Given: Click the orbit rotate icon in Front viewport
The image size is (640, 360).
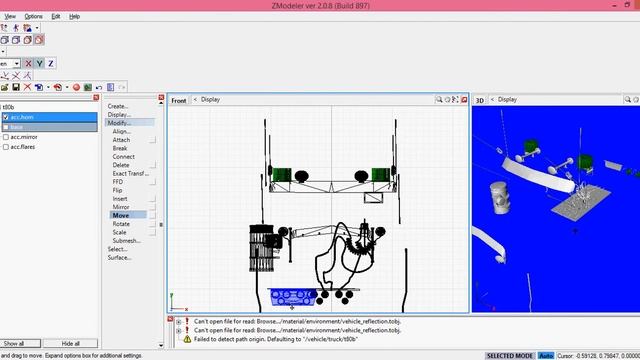Looking at the screenshot, I should point(447,100).
